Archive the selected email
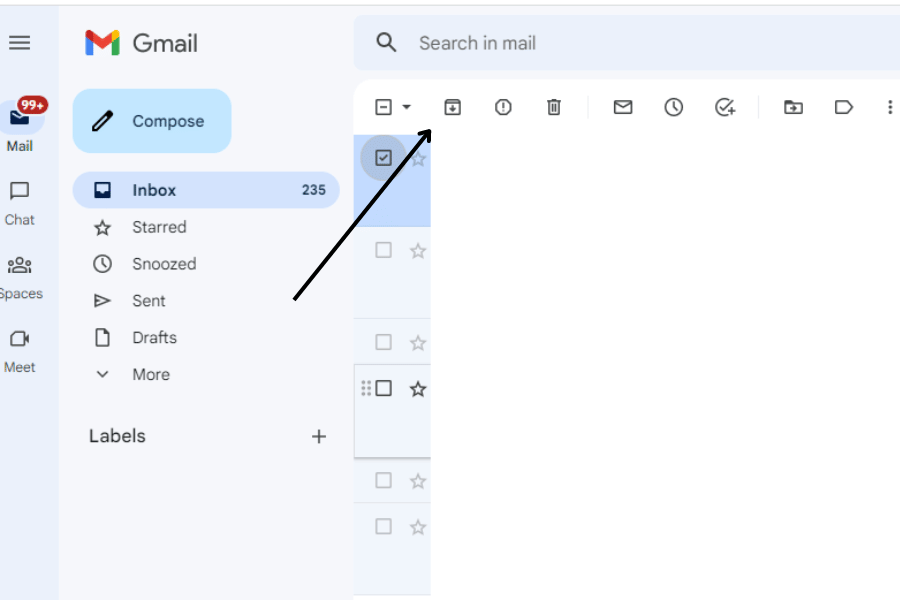 click(452, 107)
